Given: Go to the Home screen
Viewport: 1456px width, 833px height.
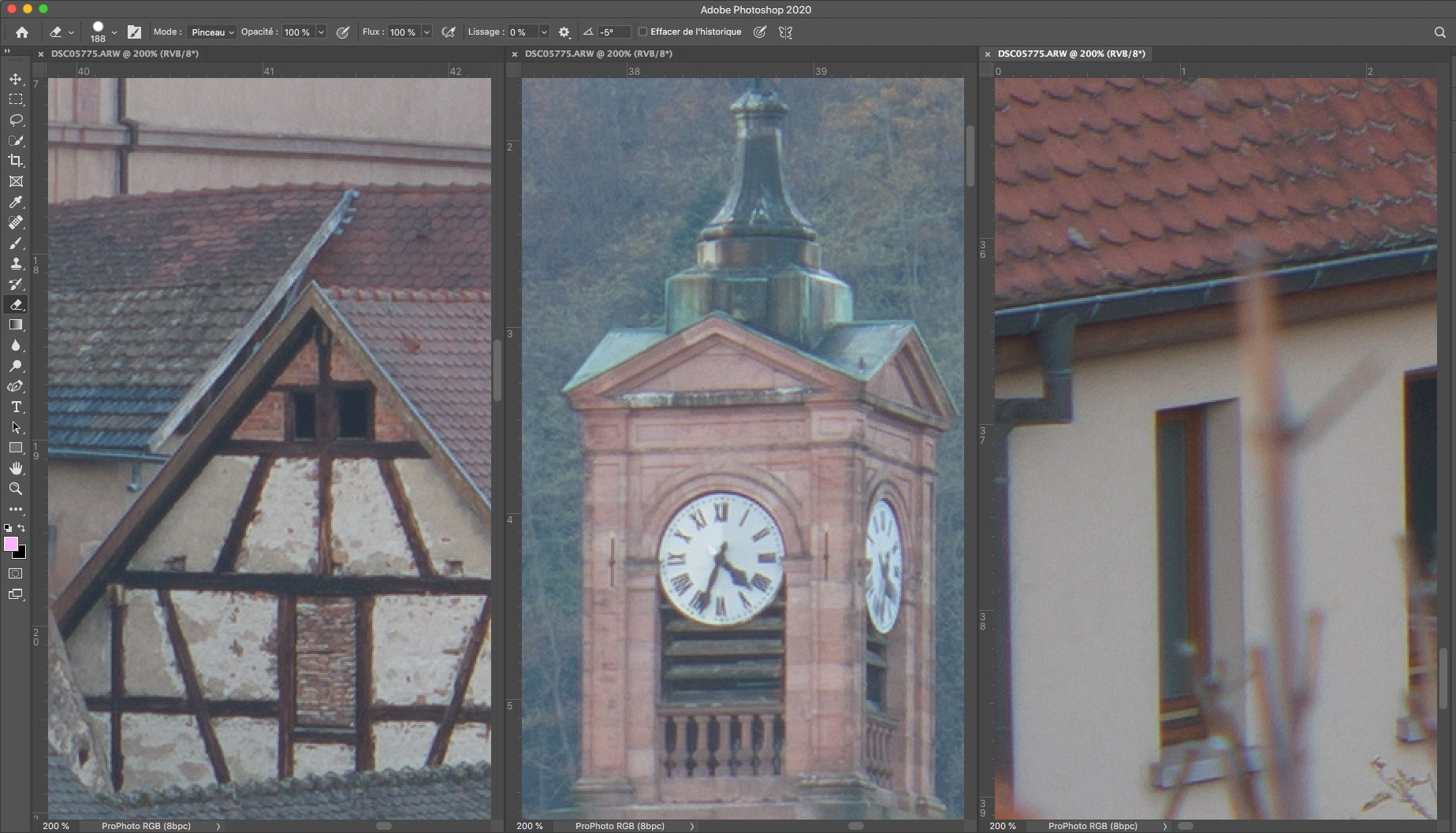Looking at the screenshot, I should tap(22, 32).
